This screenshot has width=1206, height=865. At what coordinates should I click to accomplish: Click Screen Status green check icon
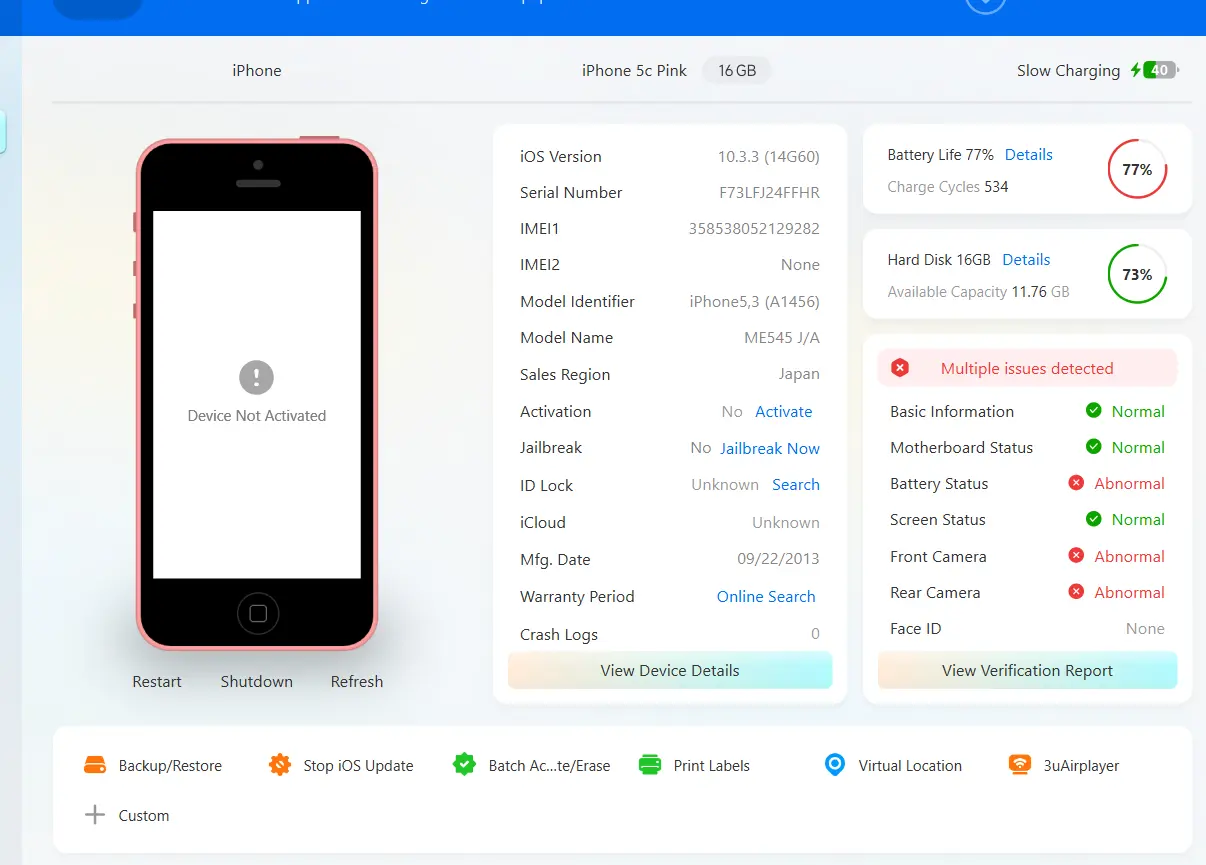(x=1094, y=519)
